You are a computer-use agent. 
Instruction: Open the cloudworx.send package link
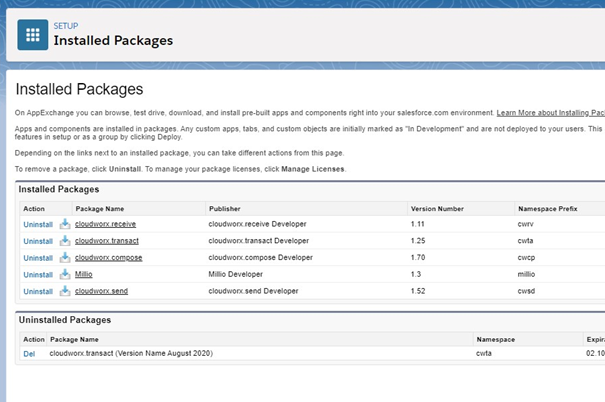(x=101, y=291)
